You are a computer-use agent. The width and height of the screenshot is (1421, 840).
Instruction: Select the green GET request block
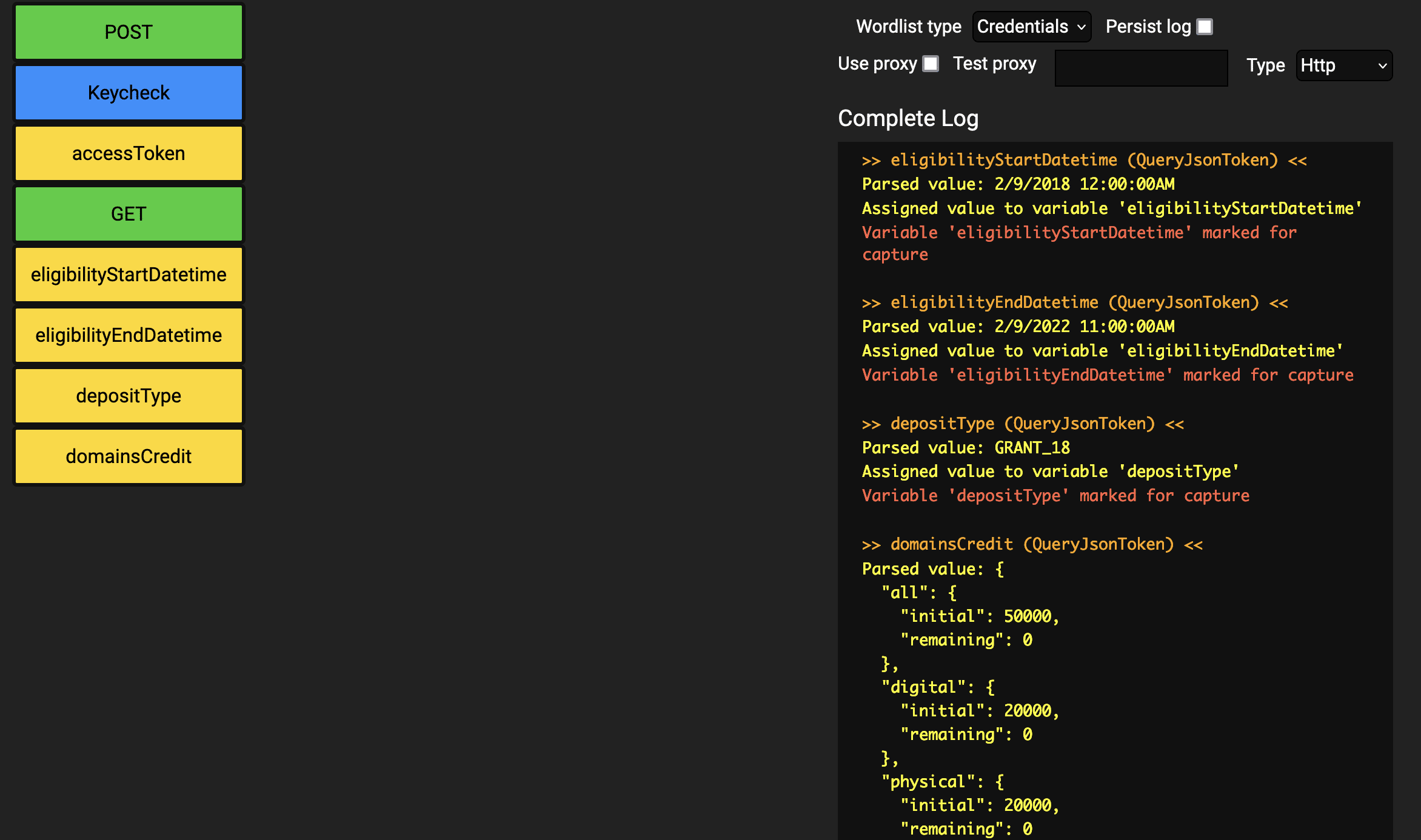pyautogui.click(x=129, y=214)
